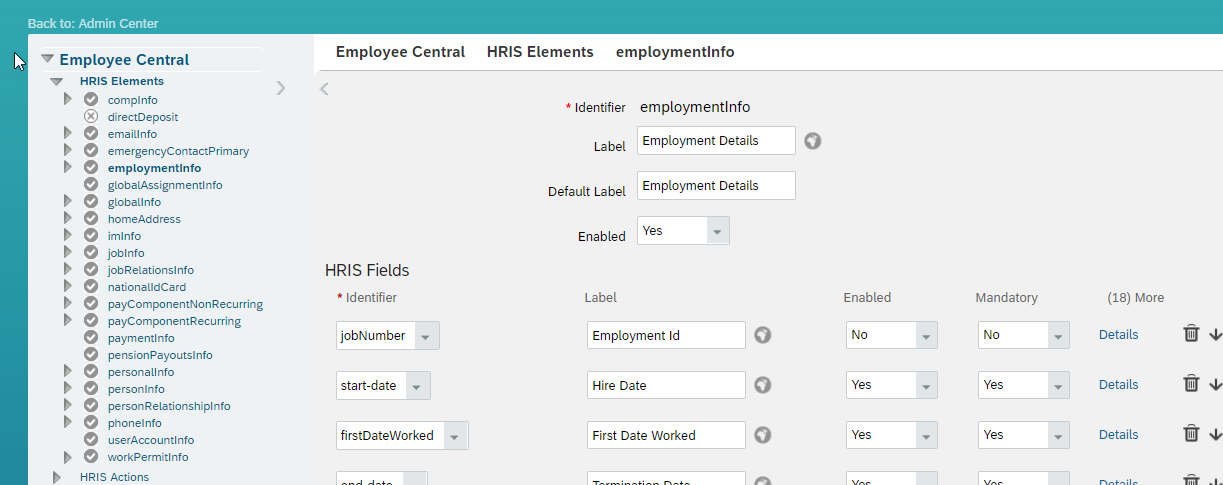The height and width of the screenshot is (485, 1223).
Task: Click the (18) More column link
Action: pos(1135,298)
